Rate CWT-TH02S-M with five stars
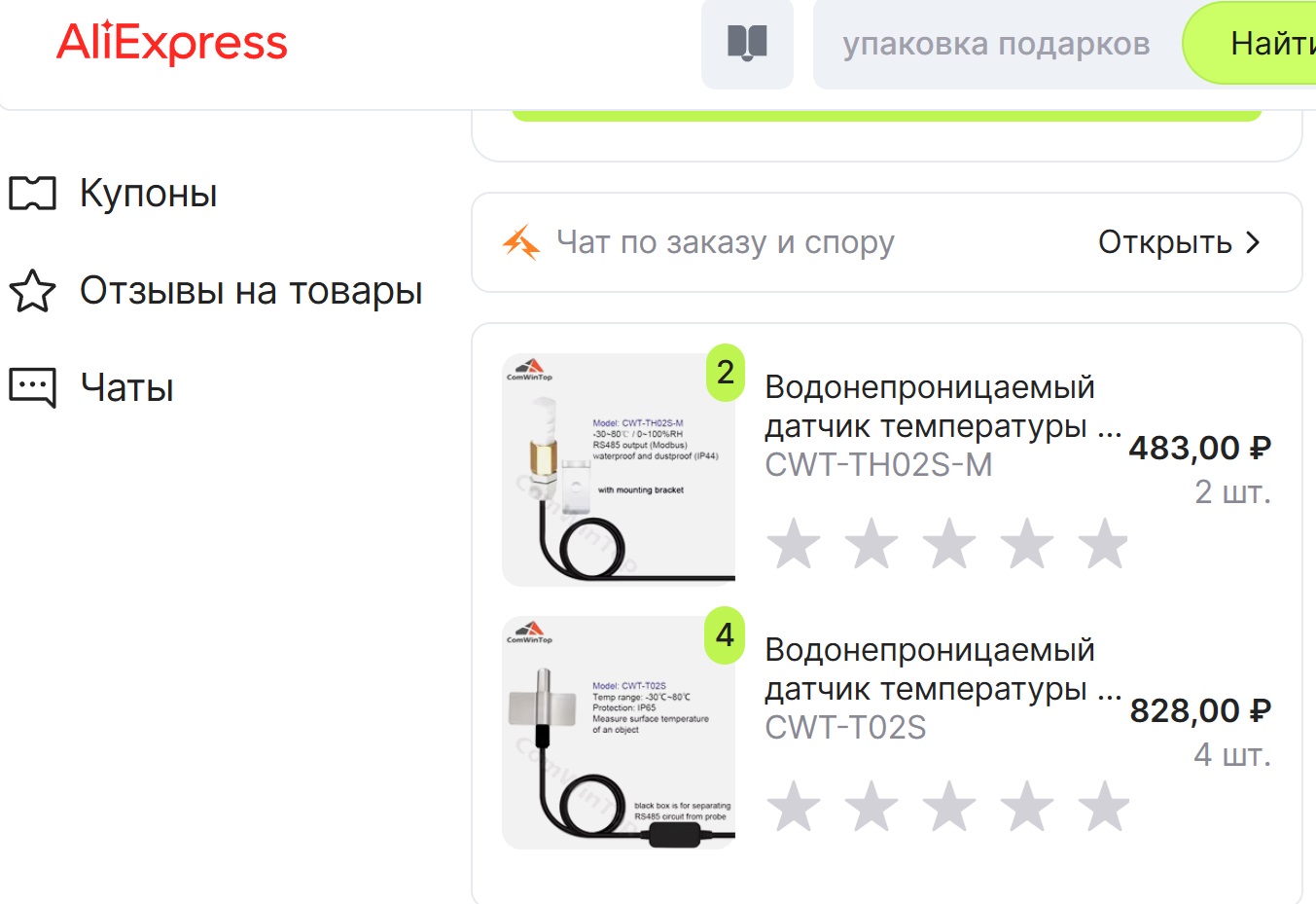 coord(1104,543)
